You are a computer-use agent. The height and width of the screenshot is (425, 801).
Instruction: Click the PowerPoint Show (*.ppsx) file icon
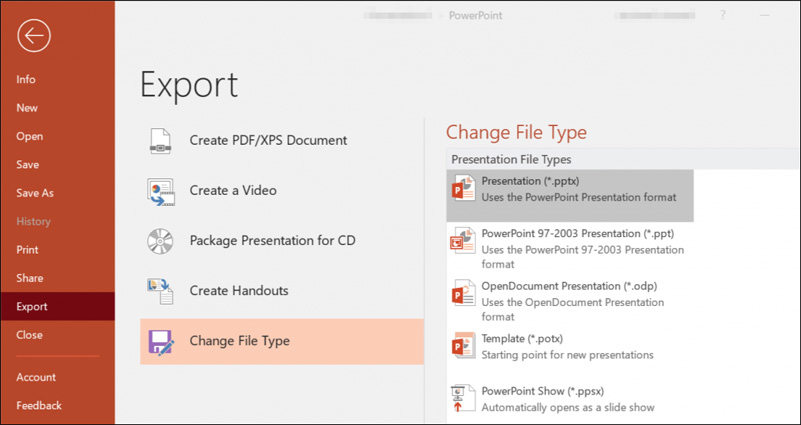click(464, 398)
